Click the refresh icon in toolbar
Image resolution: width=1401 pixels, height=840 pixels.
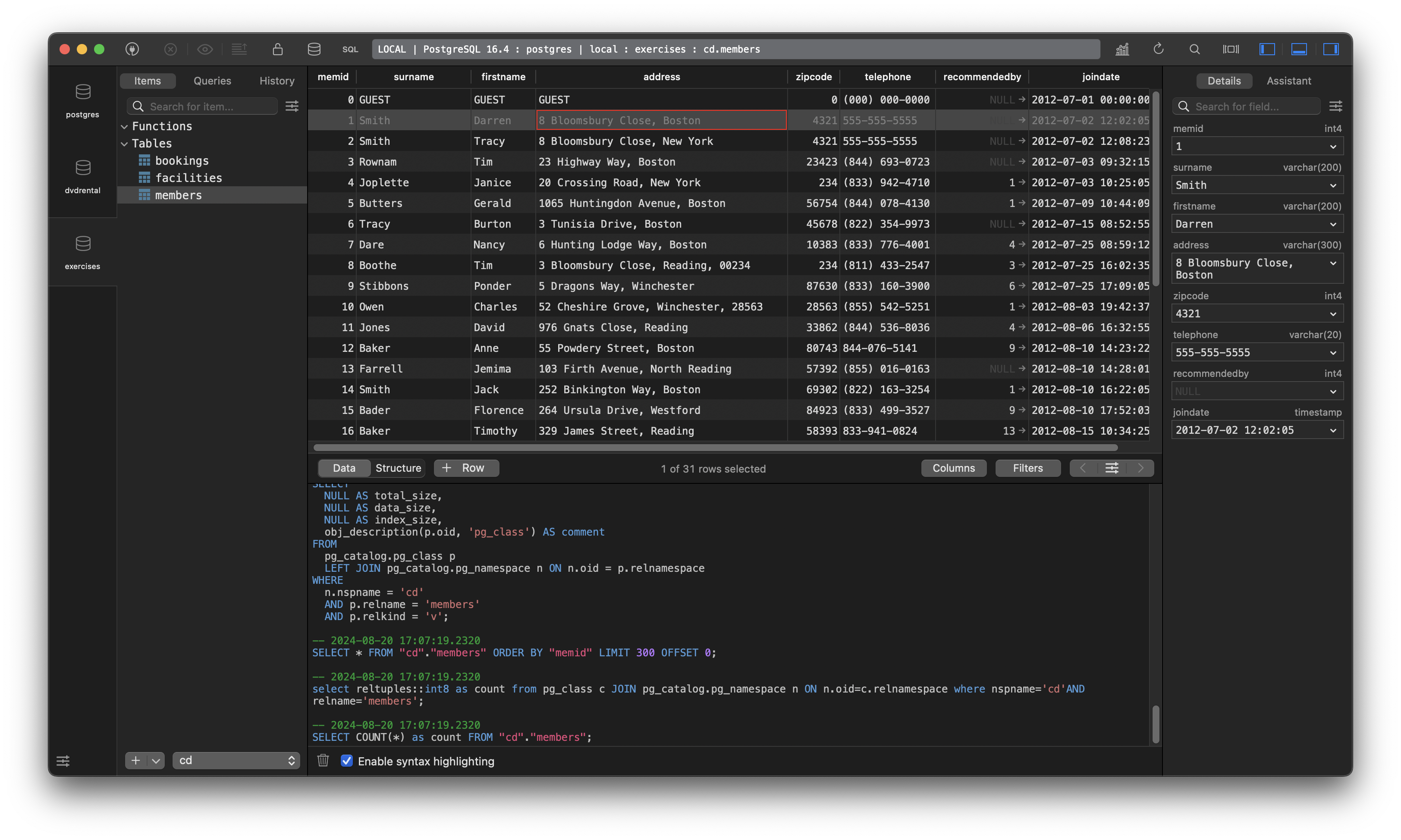point(1158,49)
